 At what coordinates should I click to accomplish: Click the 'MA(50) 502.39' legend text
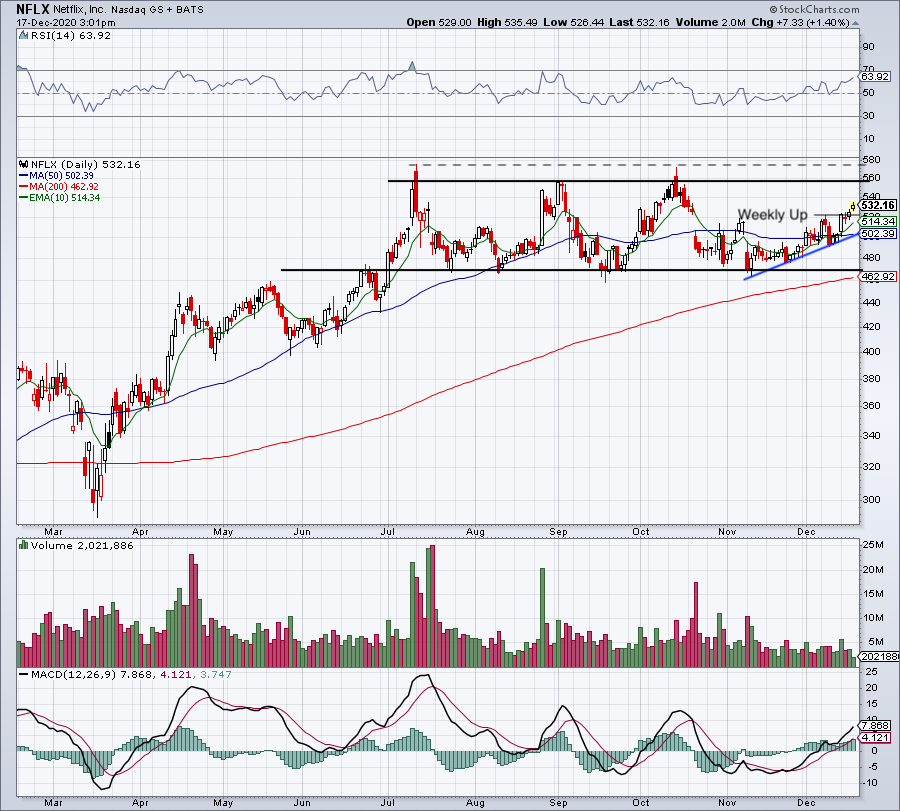coord(61,176)
